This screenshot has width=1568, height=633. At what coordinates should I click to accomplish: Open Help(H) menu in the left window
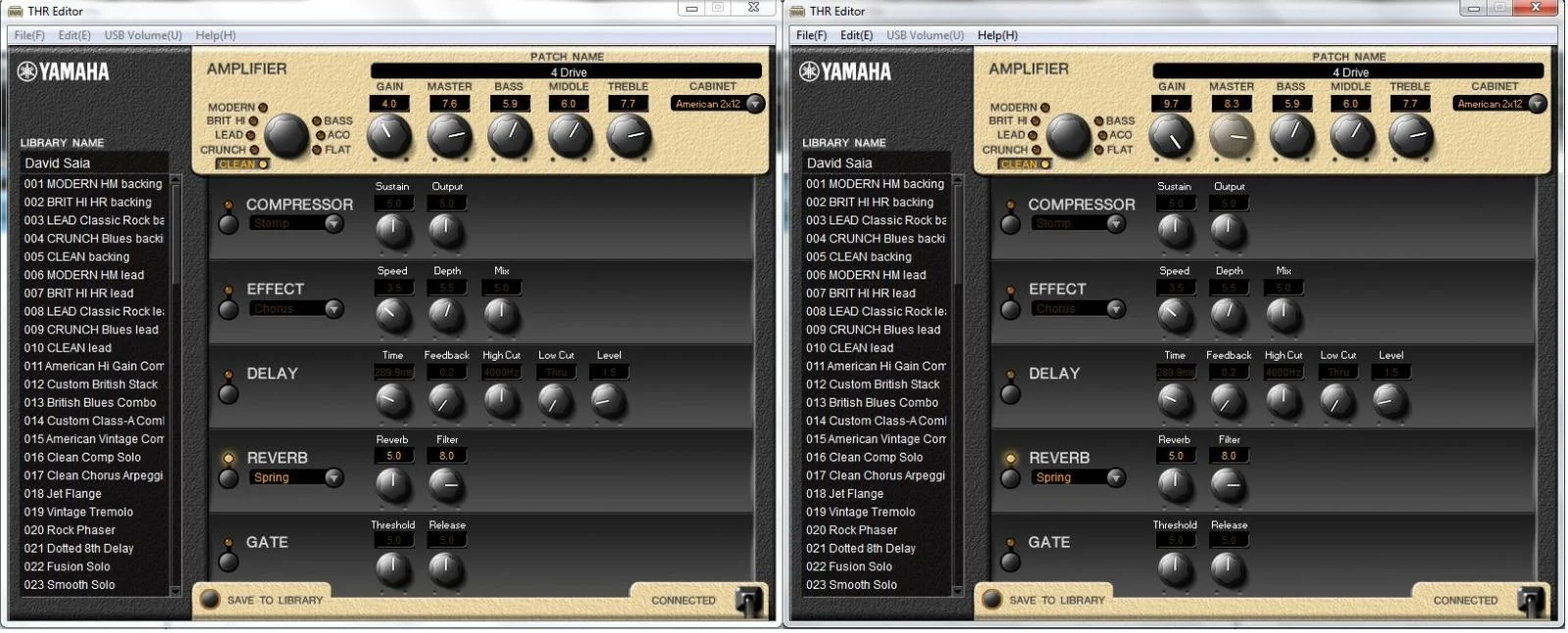pyautogui.click(x=216, y=35)
